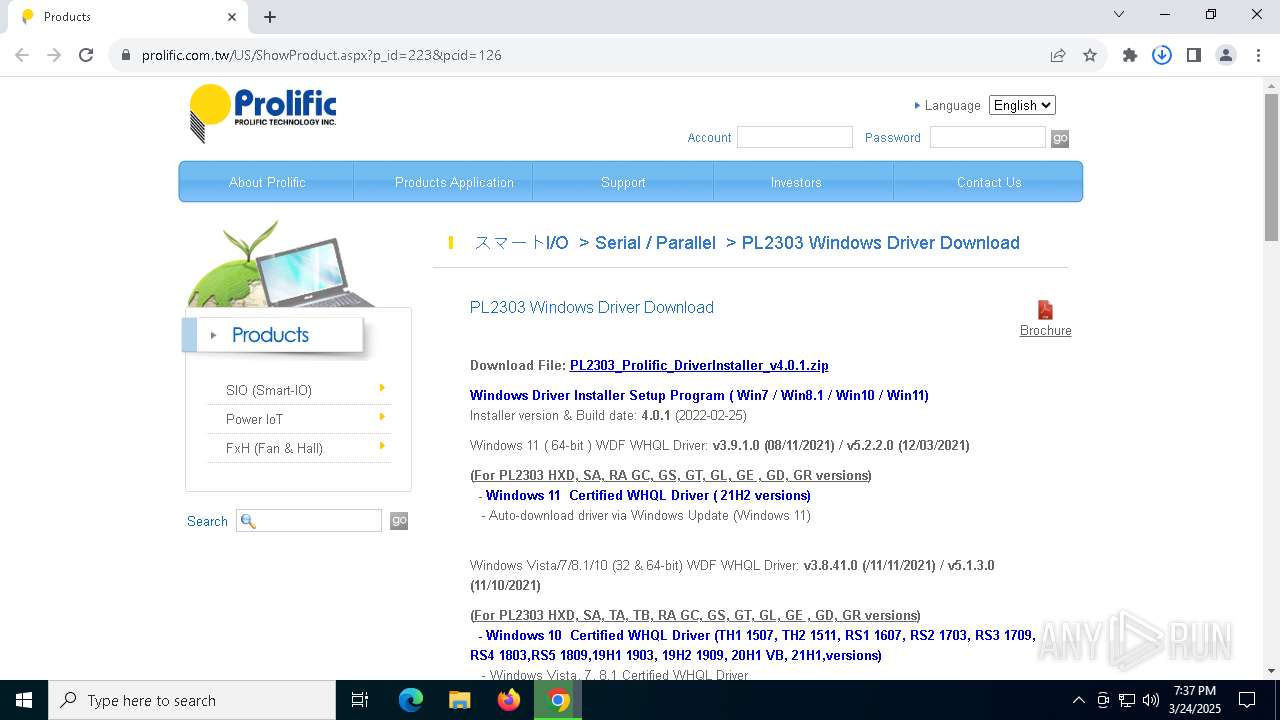
Task: Click the Windows Driver Installer Setup Program text
Action: (x=699, y=395)
